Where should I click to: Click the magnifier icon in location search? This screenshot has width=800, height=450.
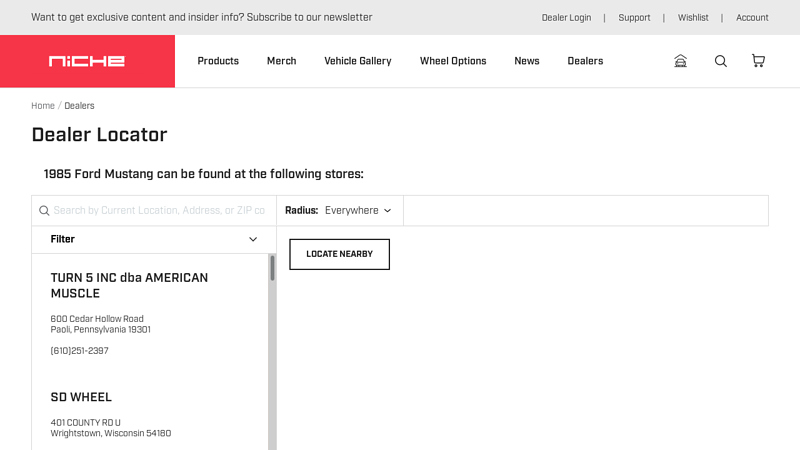coord(44,211)
